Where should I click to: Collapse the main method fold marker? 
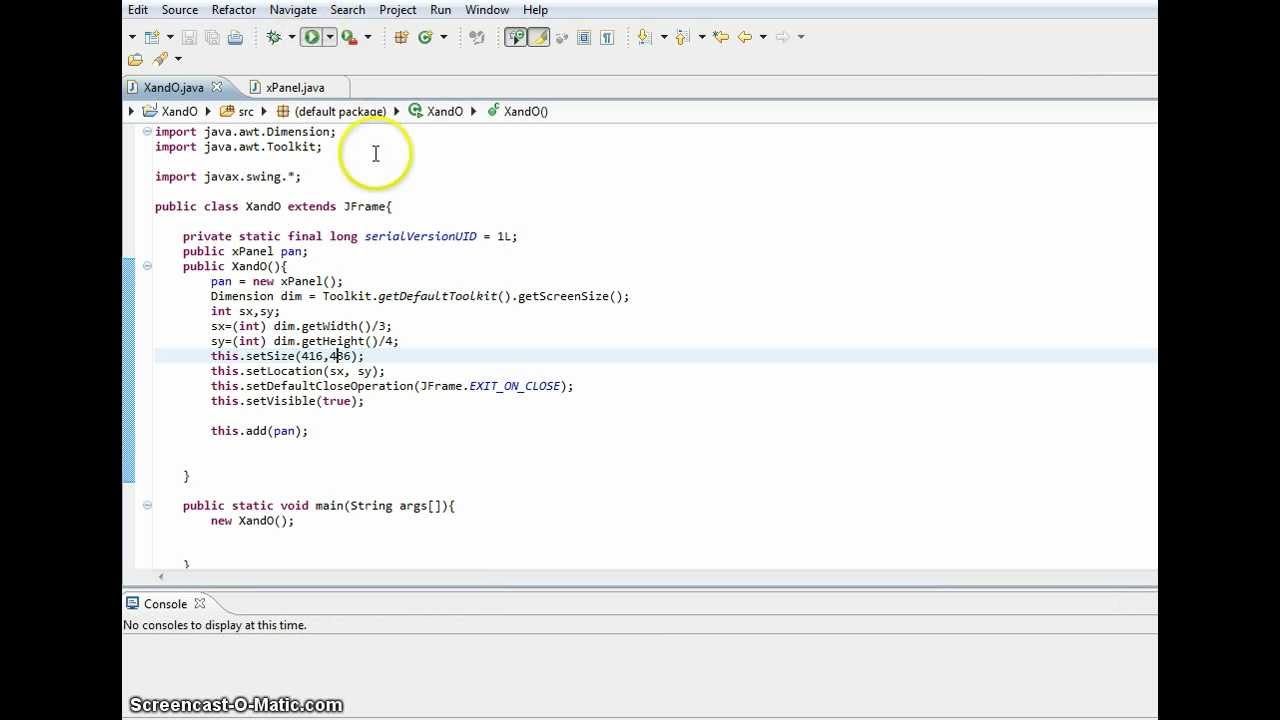pyautogui.click(x=147, y=506)
